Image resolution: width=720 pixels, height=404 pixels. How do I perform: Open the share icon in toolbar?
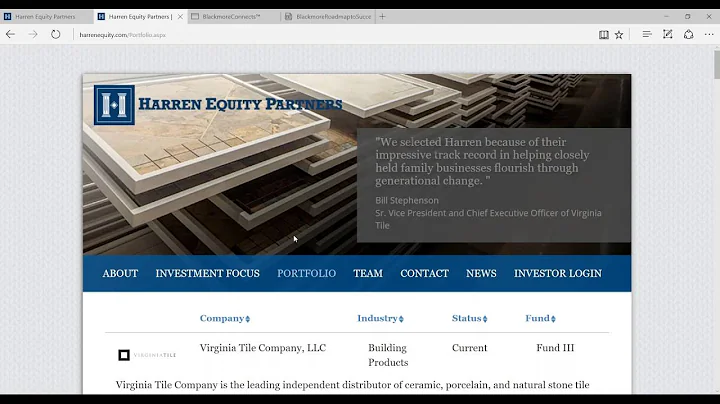[x=688, y=34]
